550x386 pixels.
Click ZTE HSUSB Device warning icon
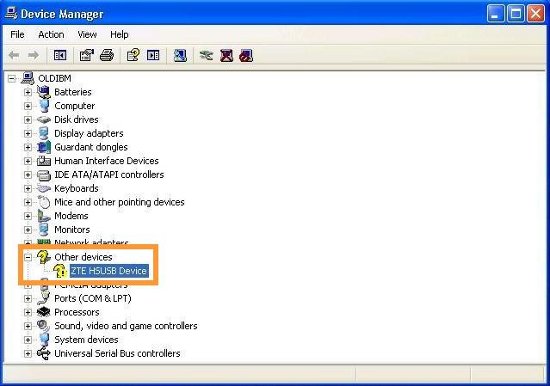[x=60, y=271]
